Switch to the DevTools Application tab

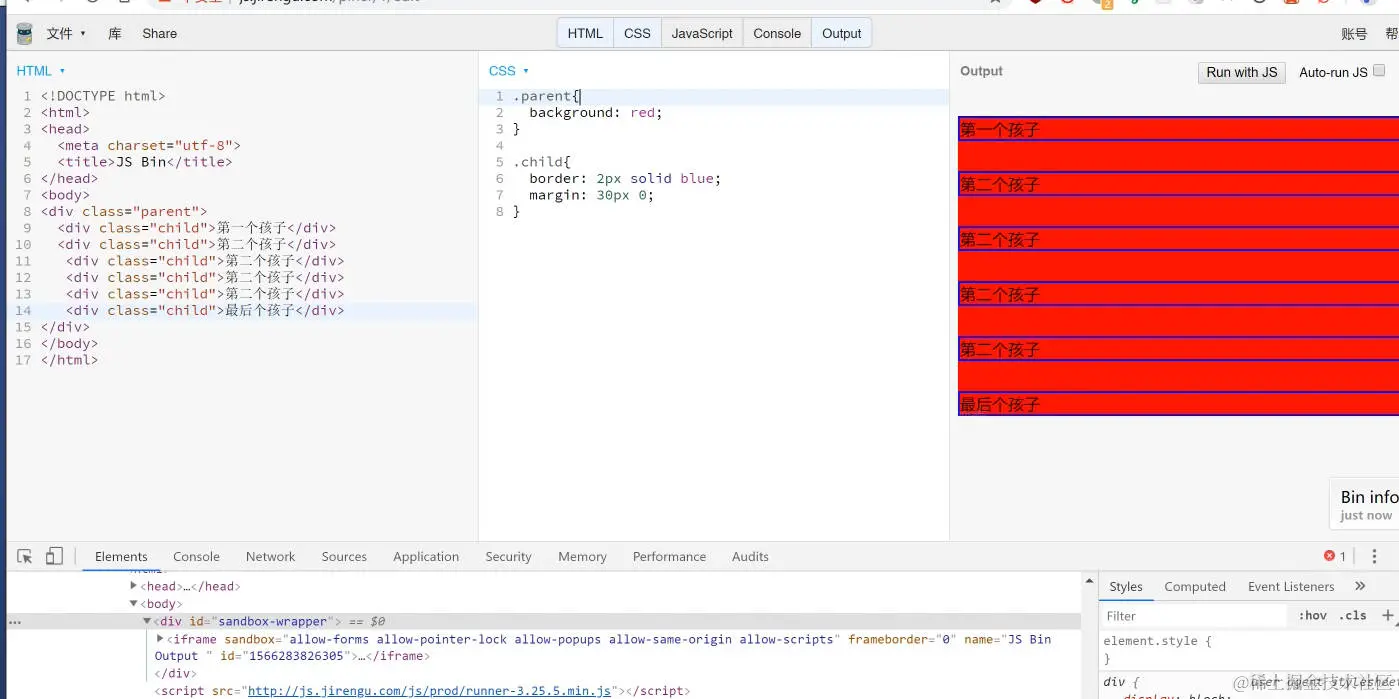click(426, 557)
